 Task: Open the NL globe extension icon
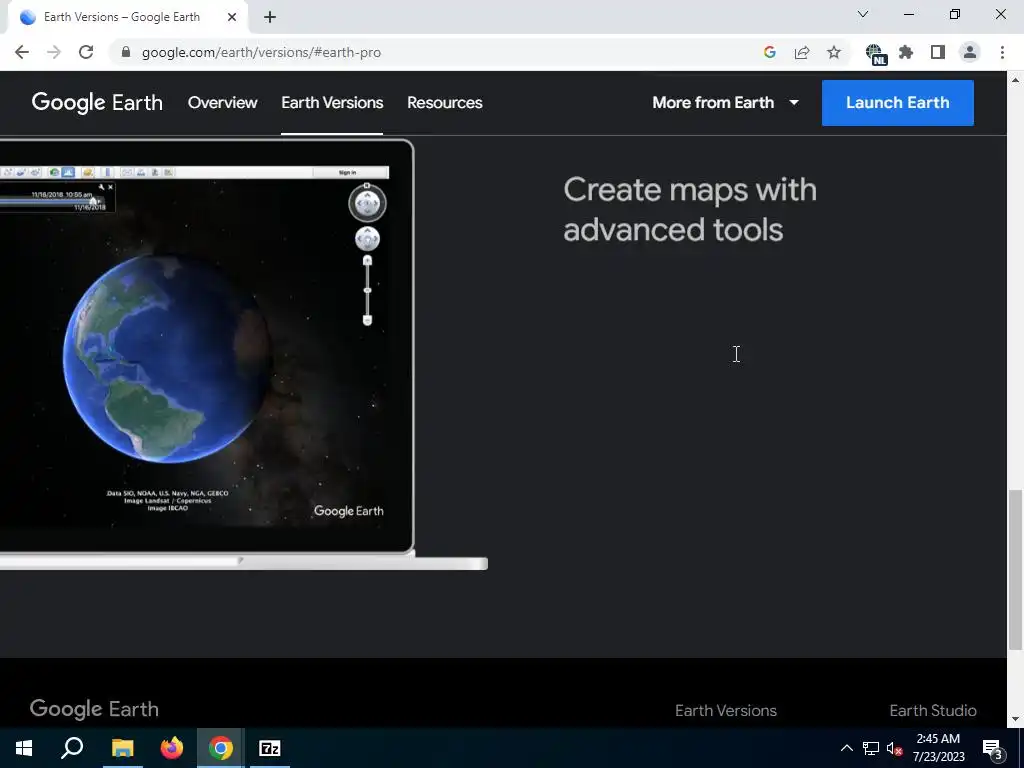pos(875,54)
